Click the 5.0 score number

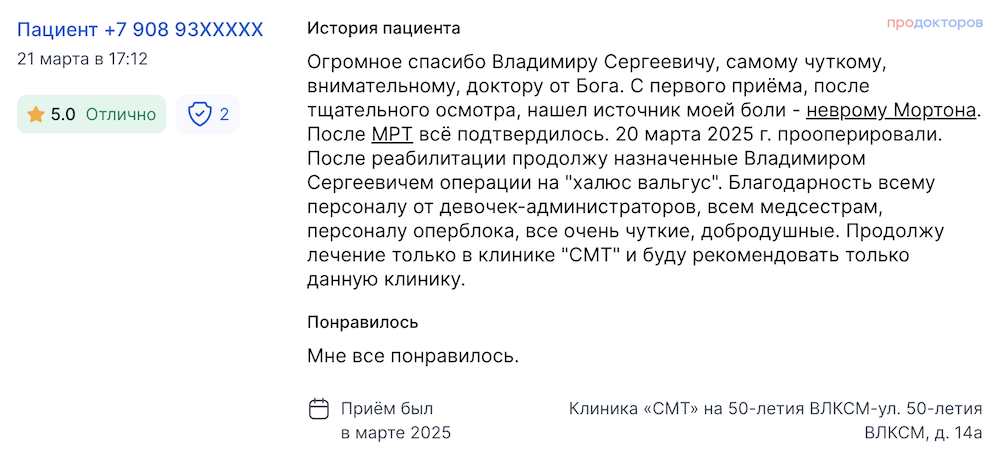point(63,114)
